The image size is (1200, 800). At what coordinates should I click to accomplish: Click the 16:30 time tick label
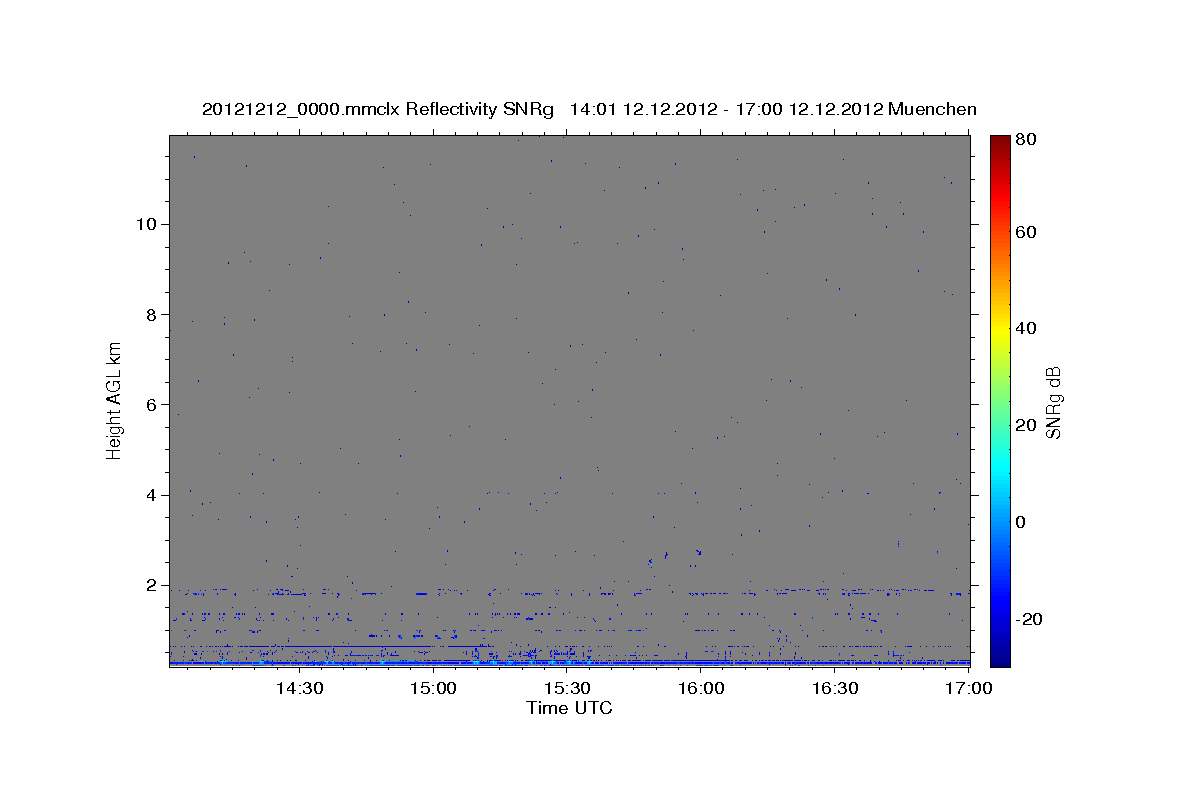point(836,689)
